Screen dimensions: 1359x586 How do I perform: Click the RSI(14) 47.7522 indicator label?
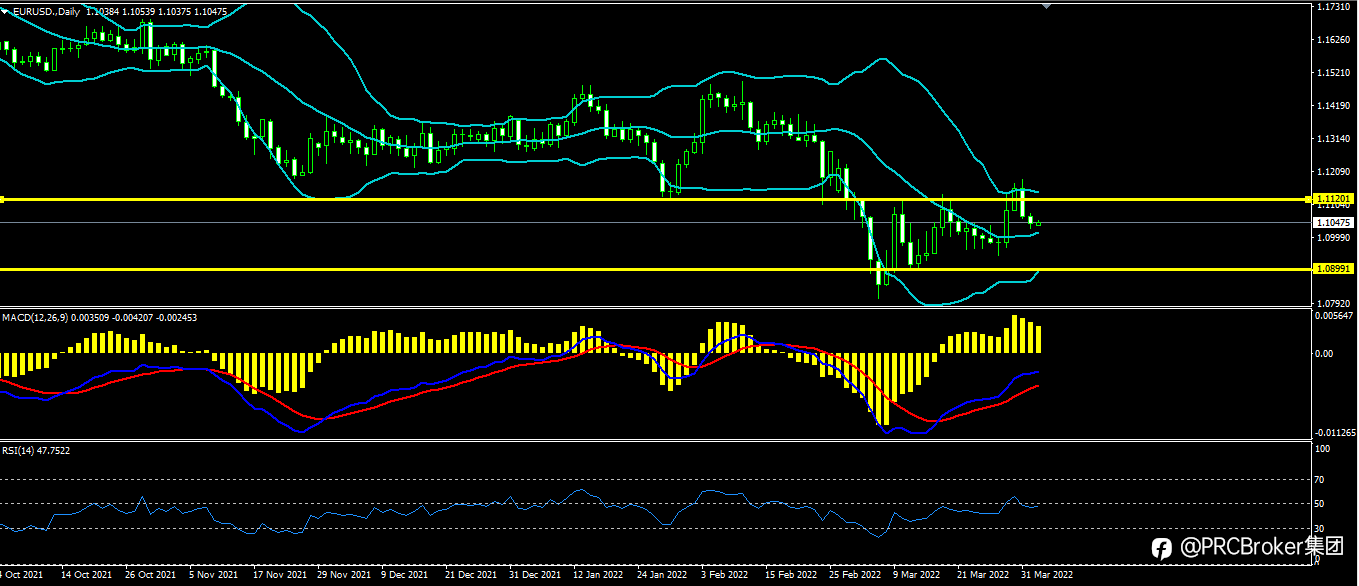coord(36,451)
